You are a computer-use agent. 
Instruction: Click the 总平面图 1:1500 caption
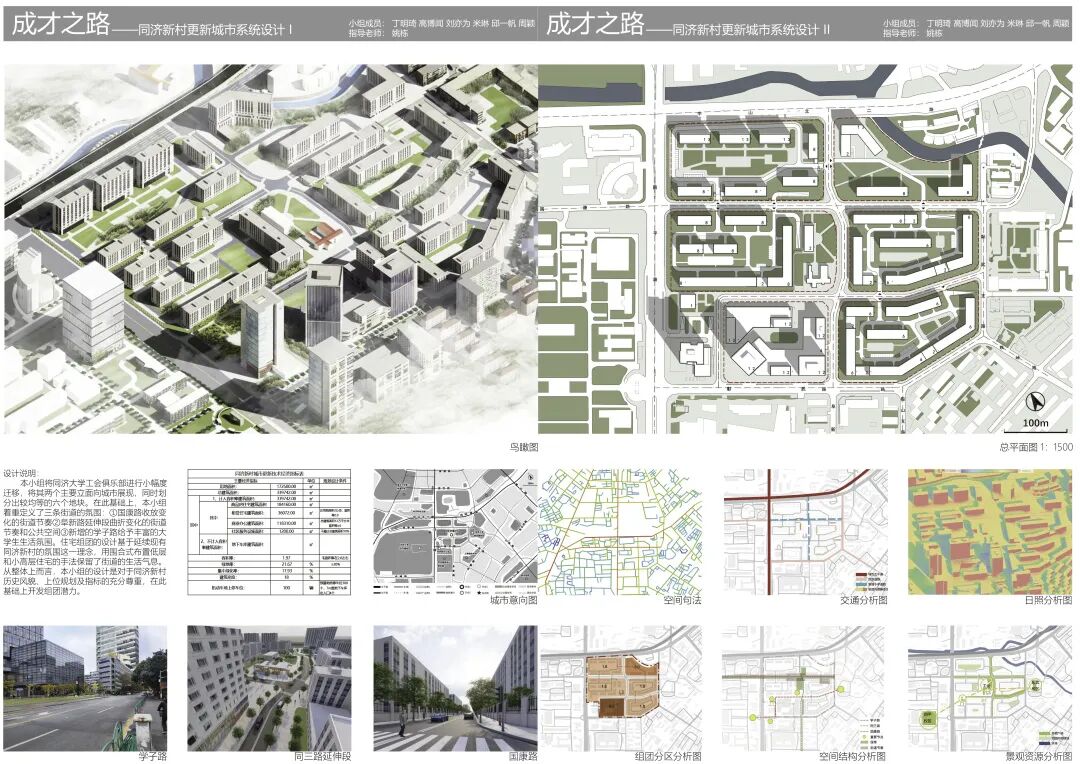point(1036,447)
